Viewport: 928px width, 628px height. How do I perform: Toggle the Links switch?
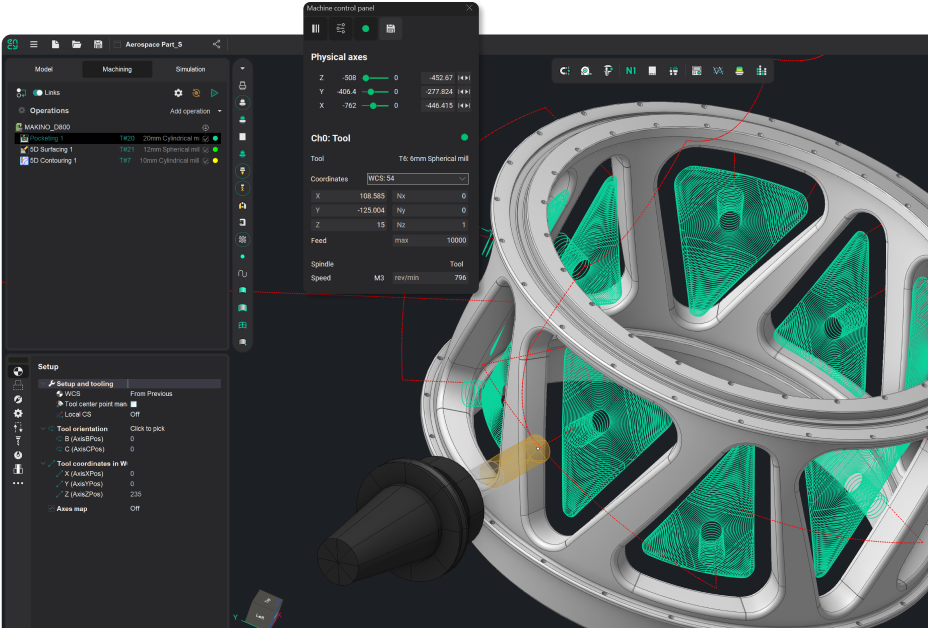[38, 93]
